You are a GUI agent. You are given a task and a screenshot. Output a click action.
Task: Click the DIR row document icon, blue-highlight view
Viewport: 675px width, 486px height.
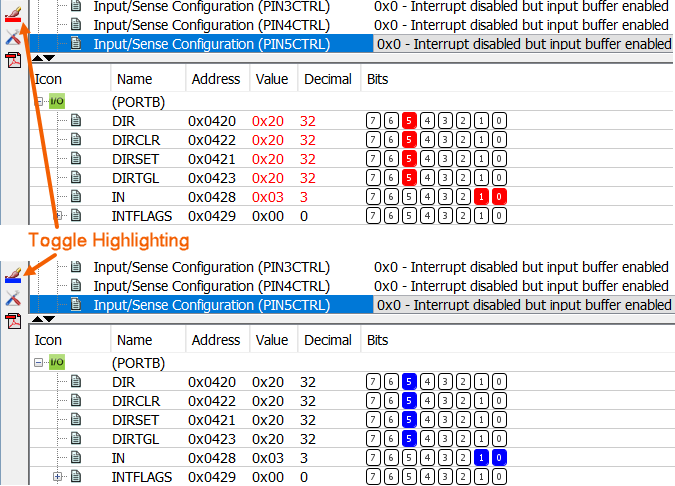pyautogui.click(x=76, y=381)
